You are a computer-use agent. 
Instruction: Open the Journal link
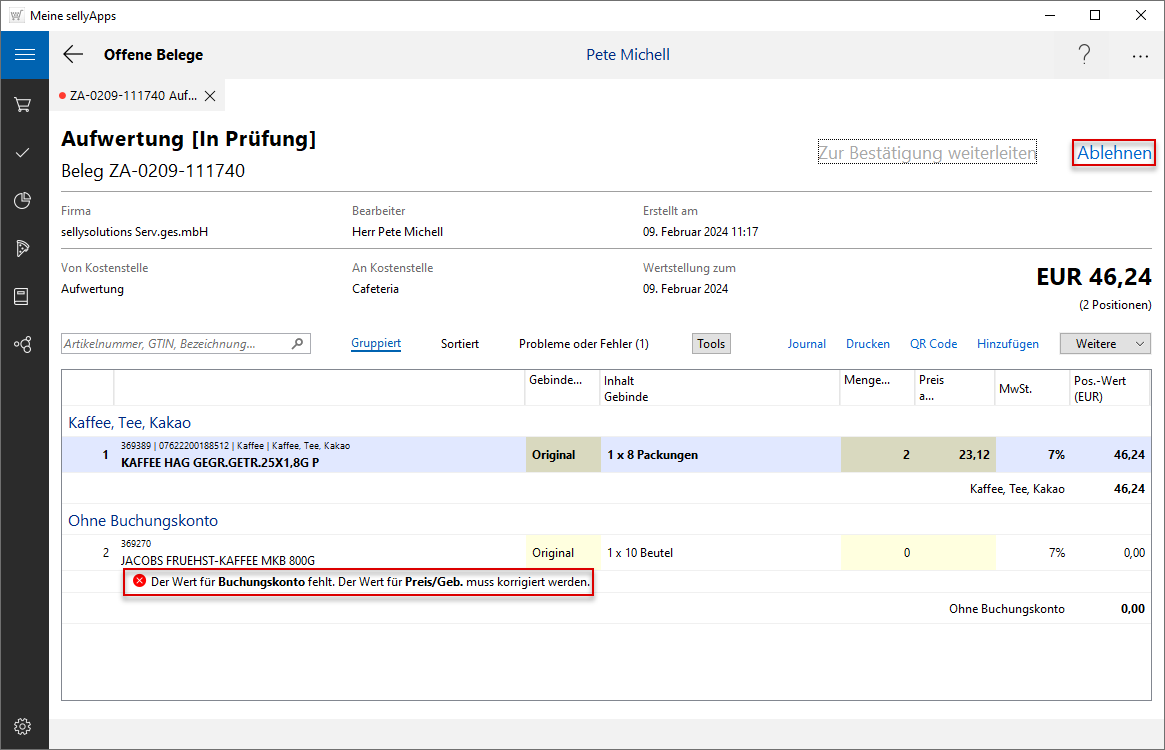(x=806, y=344)
